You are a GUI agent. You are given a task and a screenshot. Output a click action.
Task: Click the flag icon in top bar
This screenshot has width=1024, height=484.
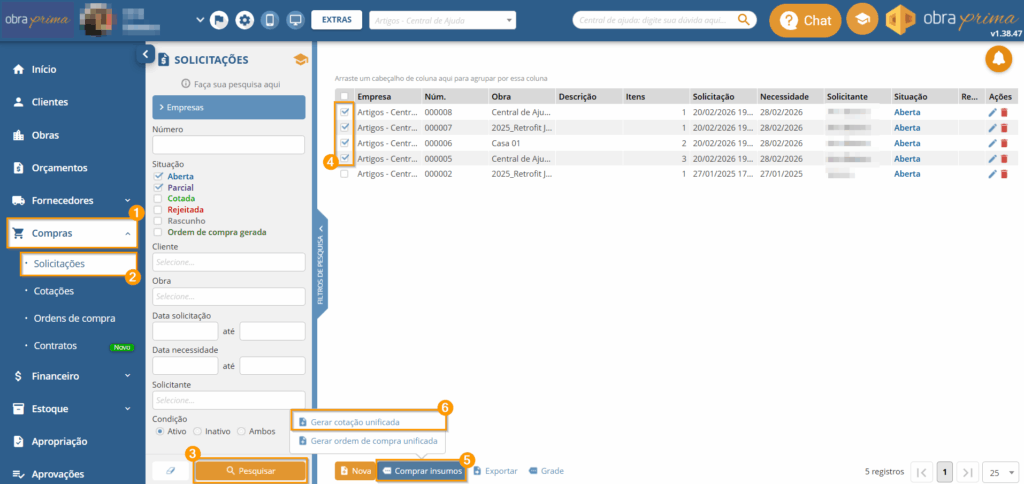pyautogui.click(x=219, y=20)
